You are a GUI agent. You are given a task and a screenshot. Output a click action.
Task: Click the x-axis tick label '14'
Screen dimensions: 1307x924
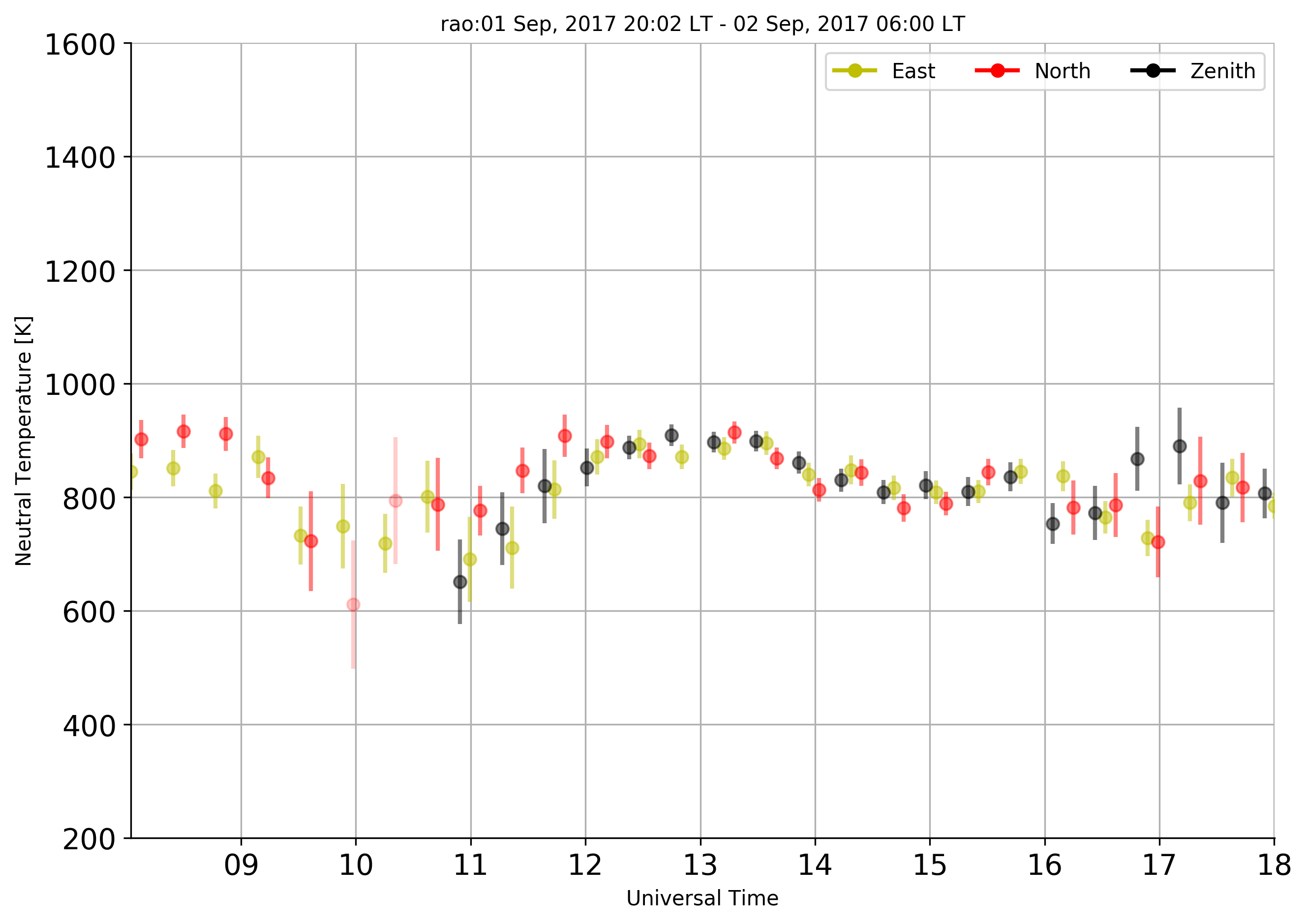click(815, 866)
